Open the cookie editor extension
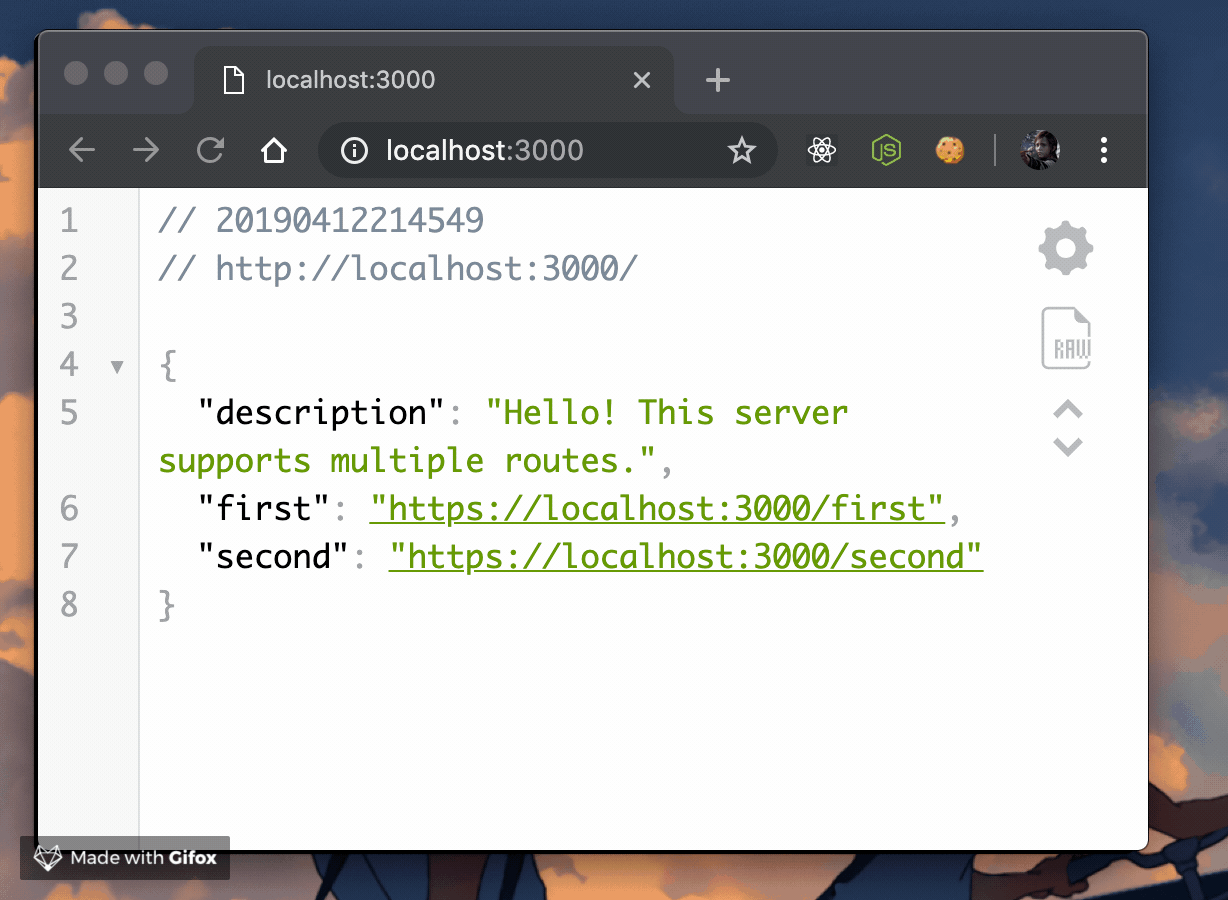Screen dimensions: 1228x900 click(949, 150)
